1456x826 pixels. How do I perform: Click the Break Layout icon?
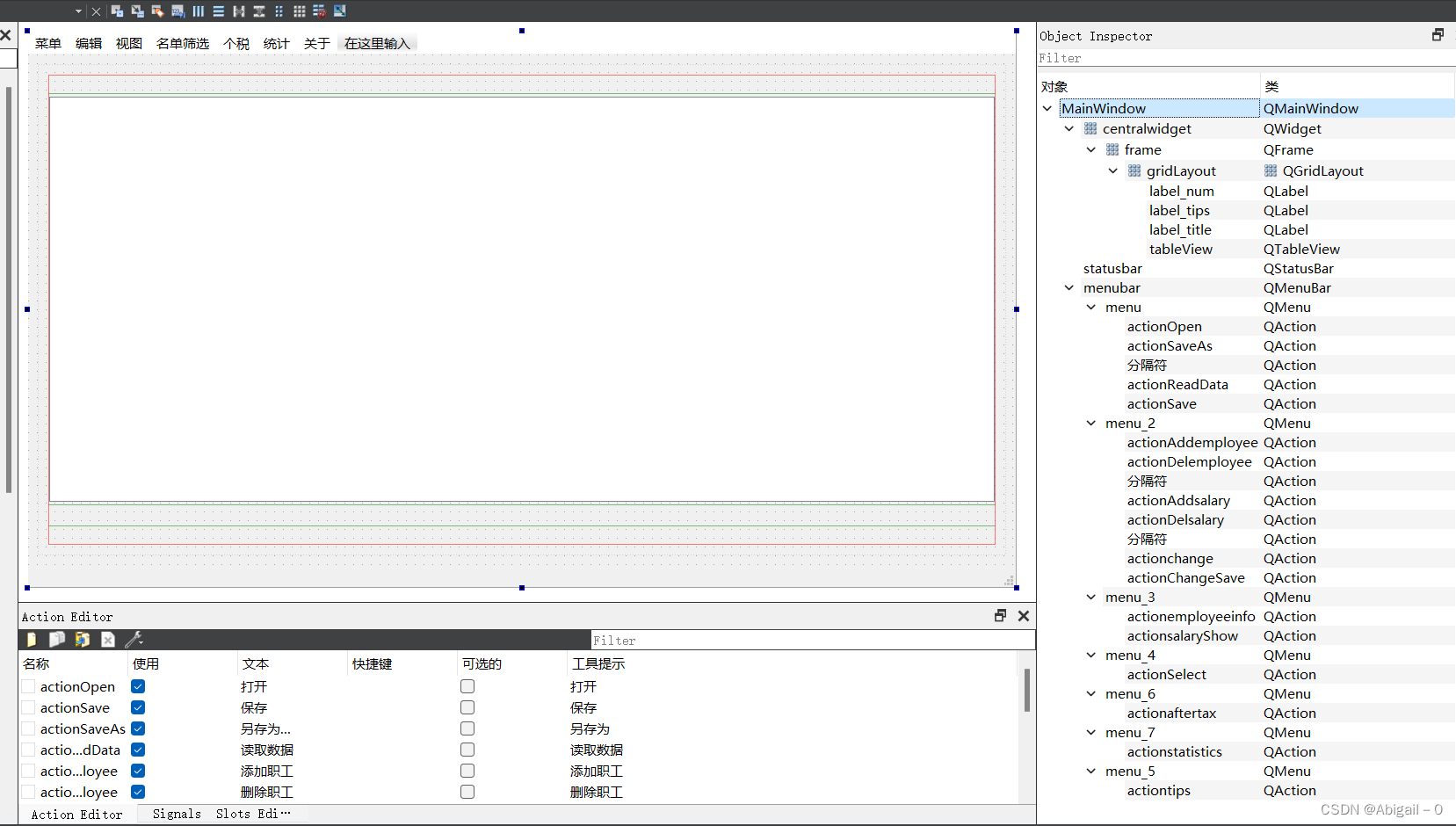319,11
